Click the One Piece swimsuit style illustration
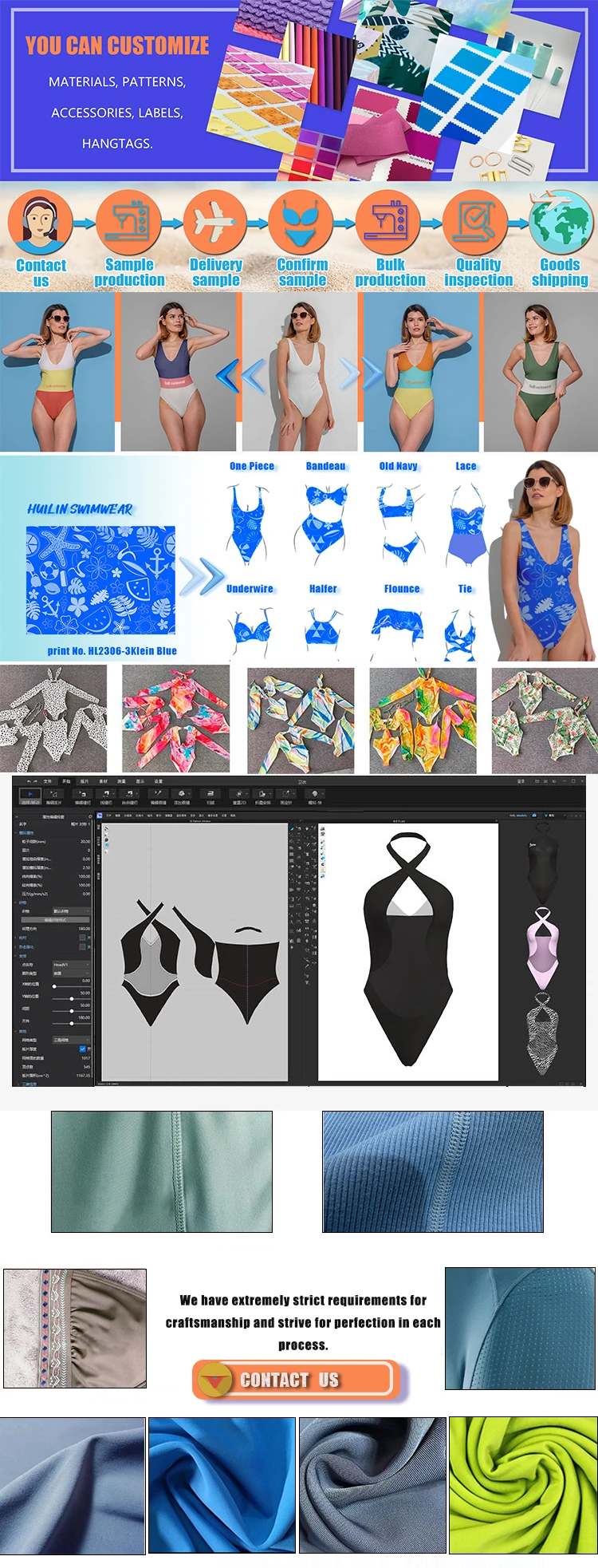The image size is (598, 1568). [249, 525]
